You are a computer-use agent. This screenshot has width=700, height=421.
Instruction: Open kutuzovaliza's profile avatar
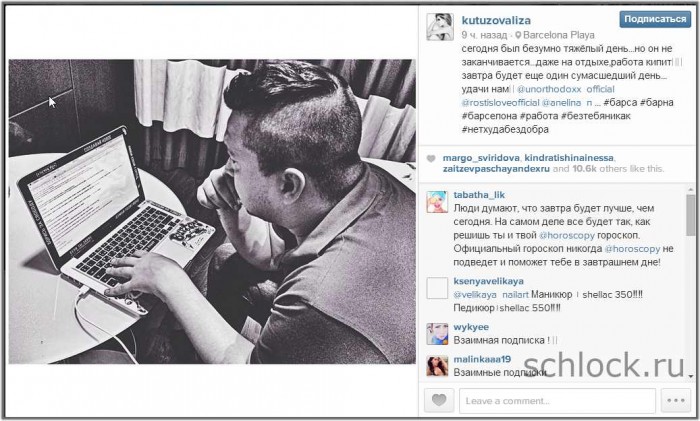440,27
